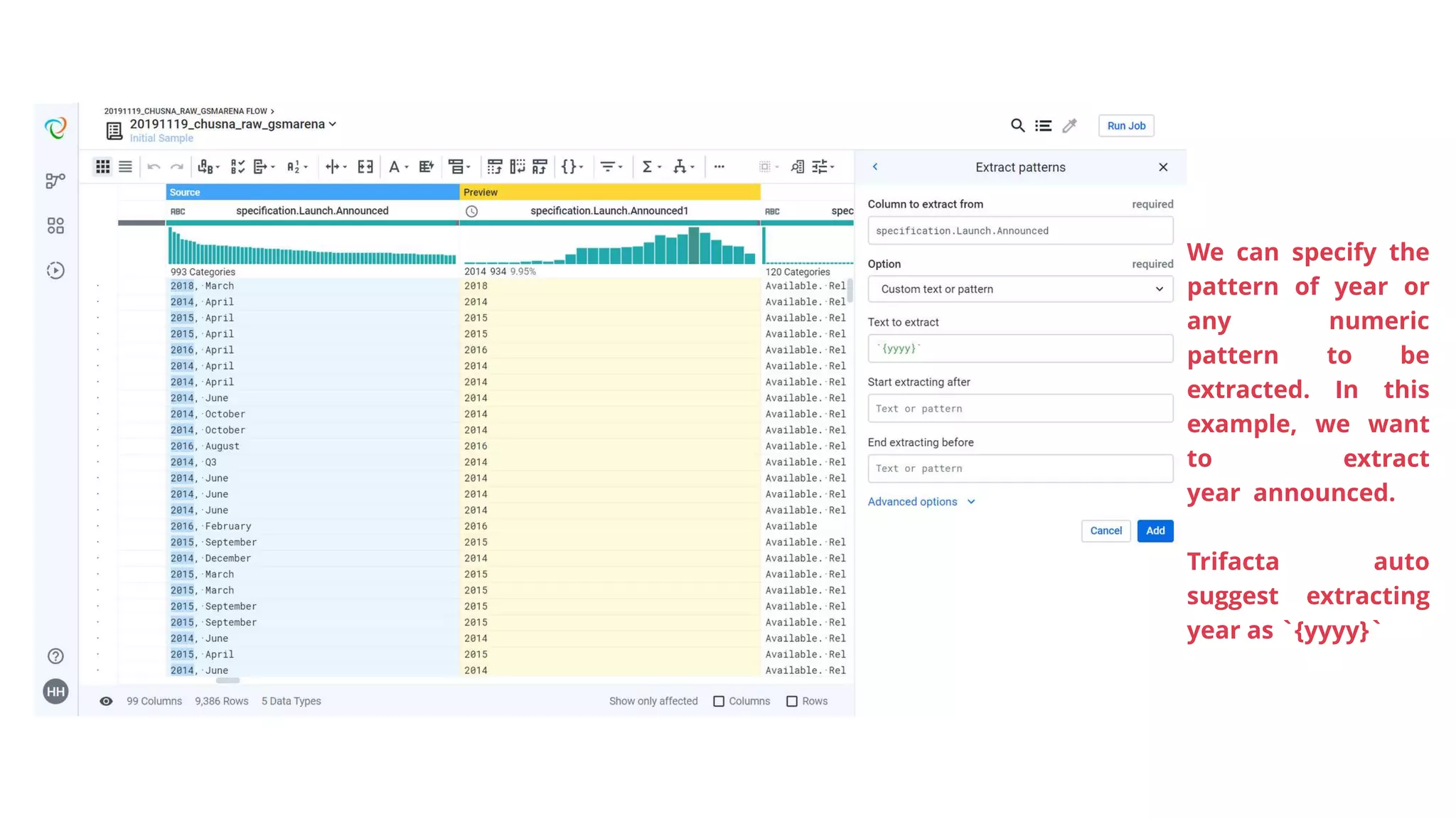The width and height of the screenshot is (1456, 819).
Task: Click the Run Job button
Action: pos(1126,126)
